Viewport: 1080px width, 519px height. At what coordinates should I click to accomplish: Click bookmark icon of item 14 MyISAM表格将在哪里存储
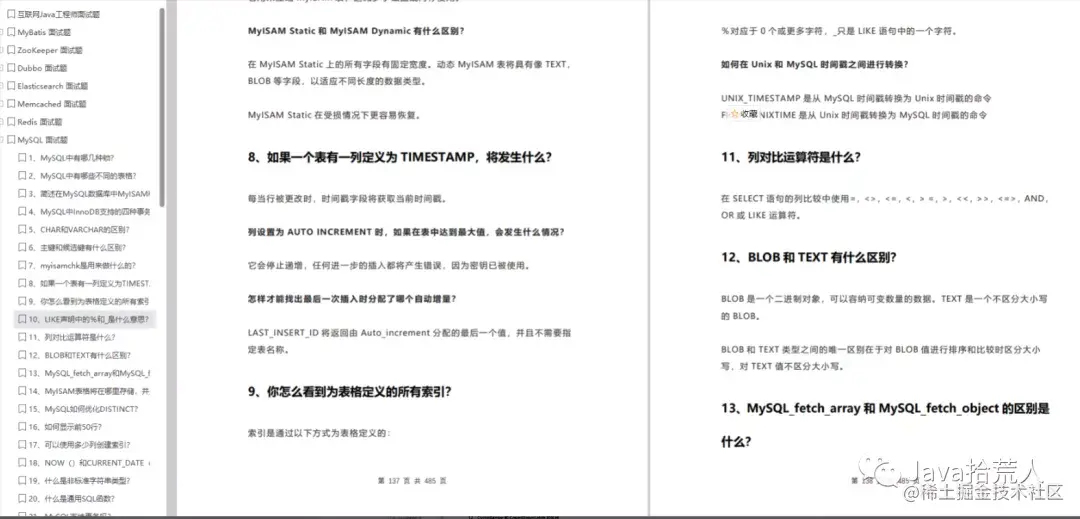tap(22, 391)
